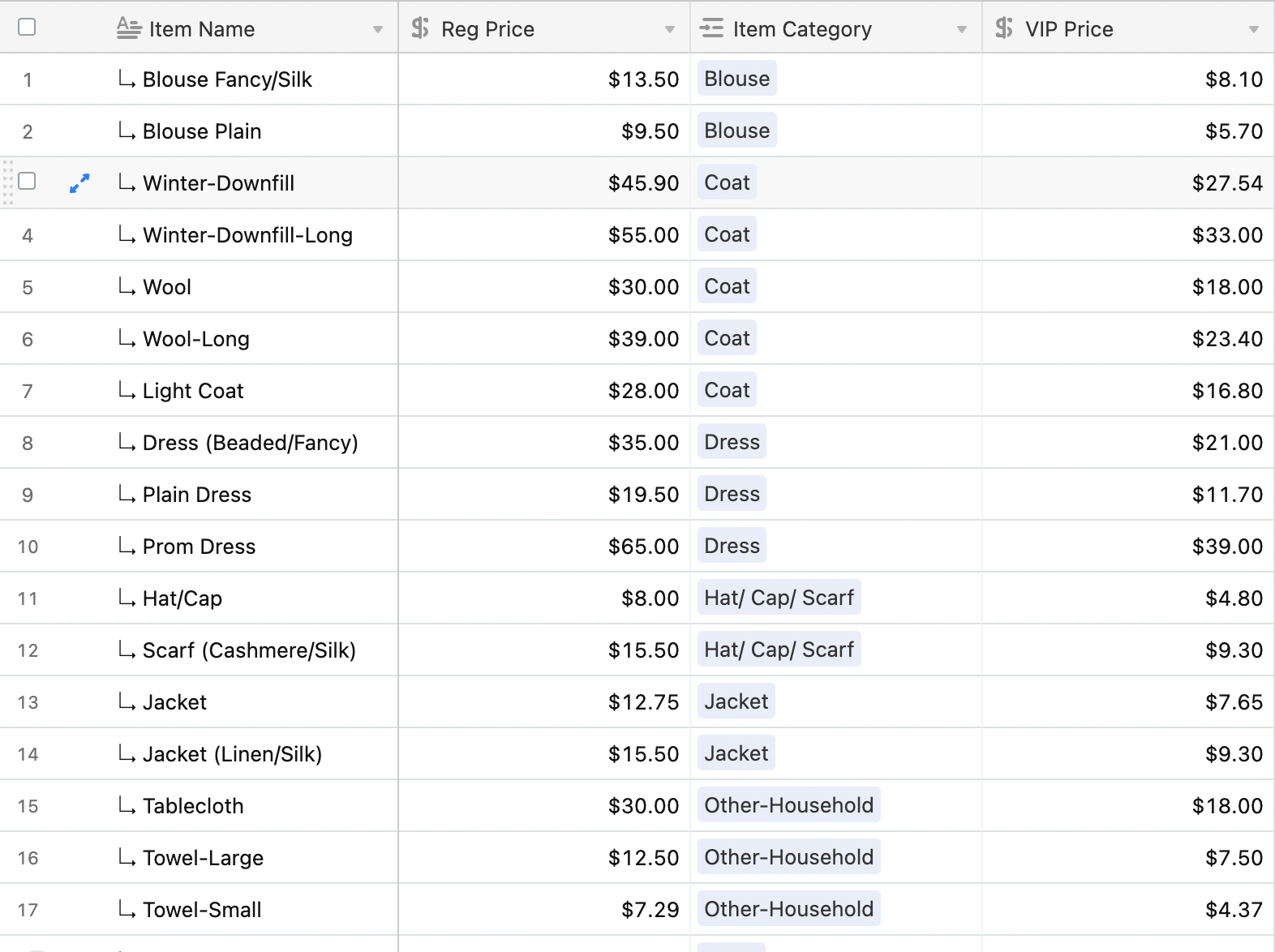
Task: Click the VIP Price currency icon
Action: [x=1003, y=28]
